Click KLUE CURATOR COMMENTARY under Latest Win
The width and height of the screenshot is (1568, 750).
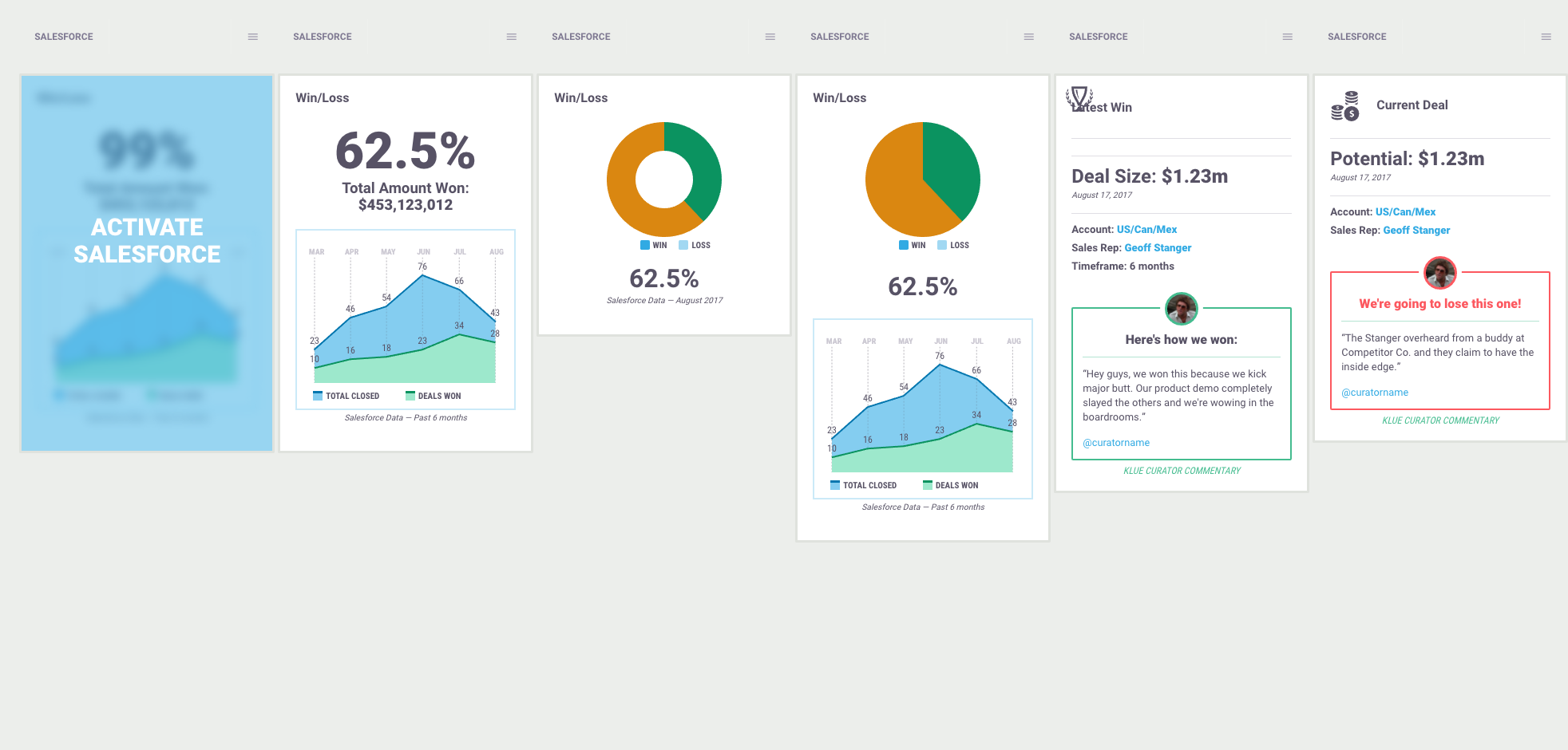(x=1182, y=471)
